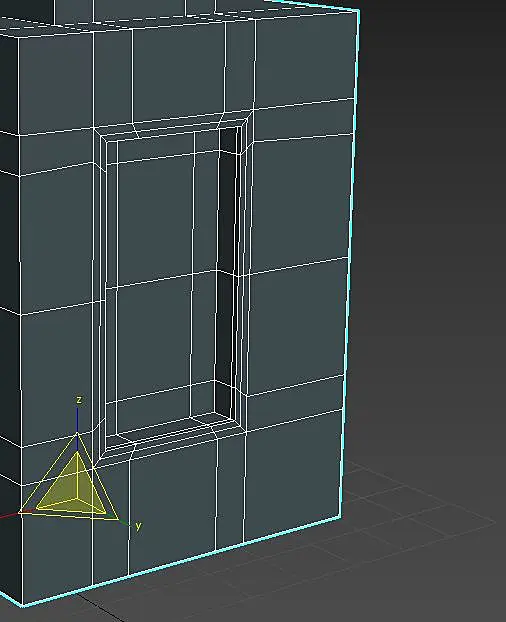The width and height of the screenshot is (506, 622).
Task: Select the bottom-right corner wall polygon
Action: pyautogui.click(x=293, y=476)
